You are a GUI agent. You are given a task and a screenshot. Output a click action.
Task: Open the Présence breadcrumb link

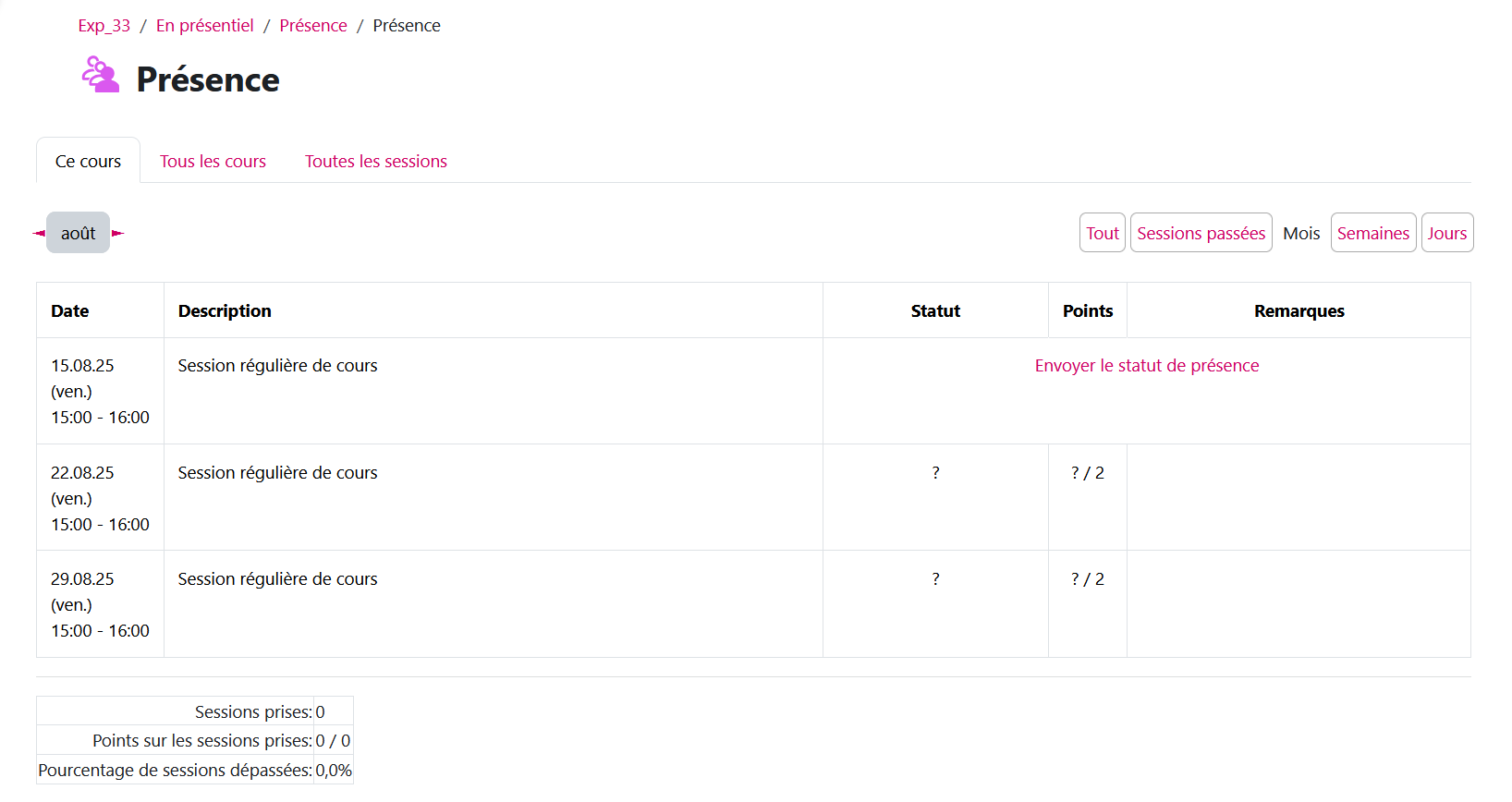click(312, 26)
